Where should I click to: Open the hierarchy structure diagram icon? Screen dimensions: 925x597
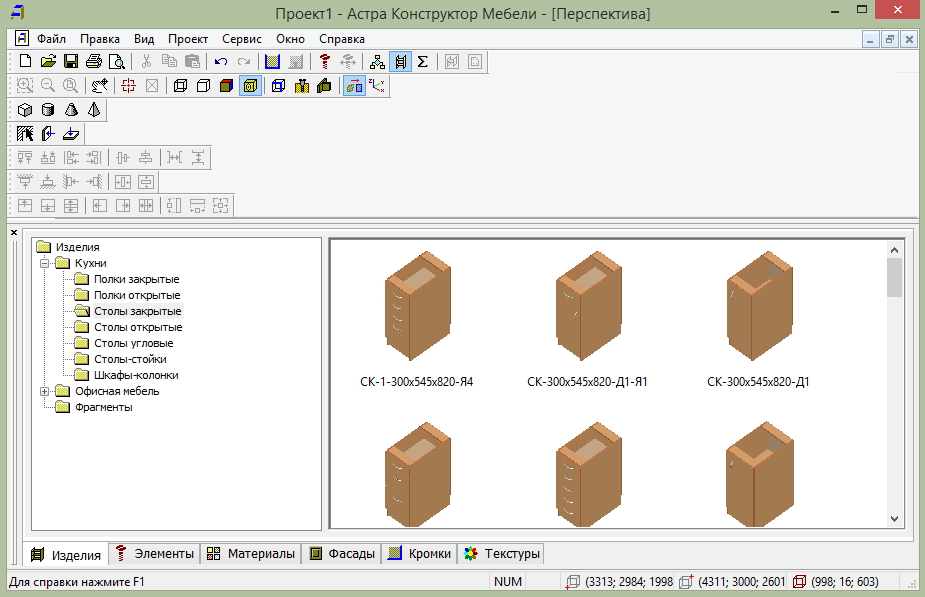click(x=377, y=61)
